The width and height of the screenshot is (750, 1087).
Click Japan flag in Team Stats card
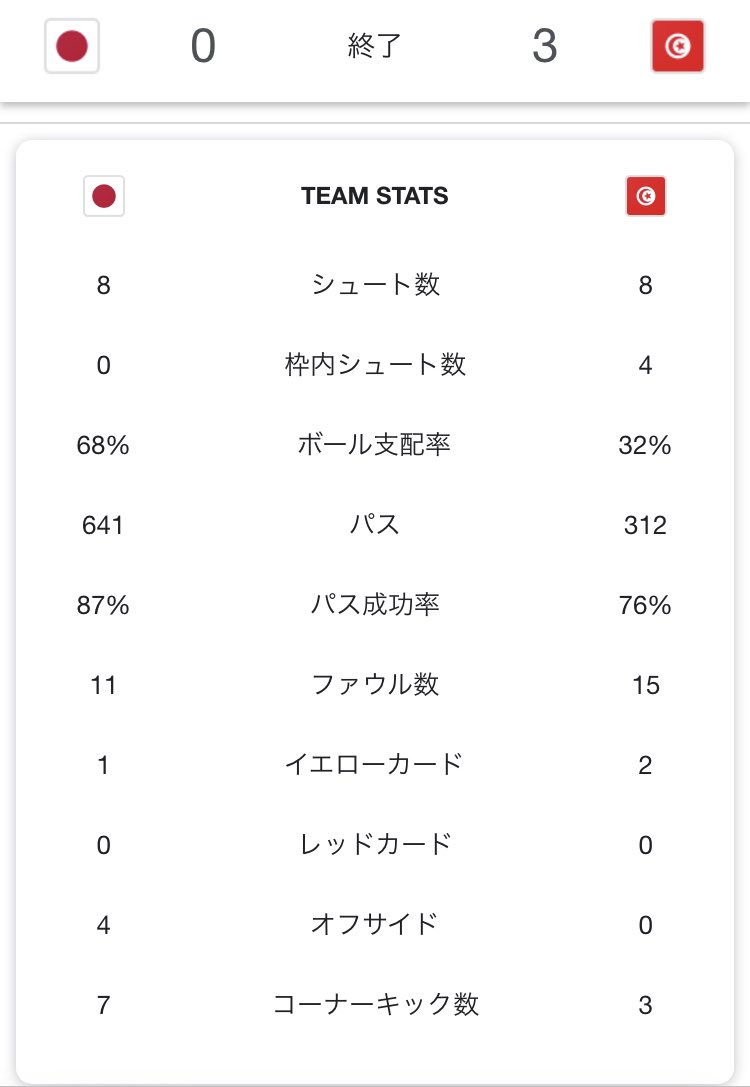[104, 196]
